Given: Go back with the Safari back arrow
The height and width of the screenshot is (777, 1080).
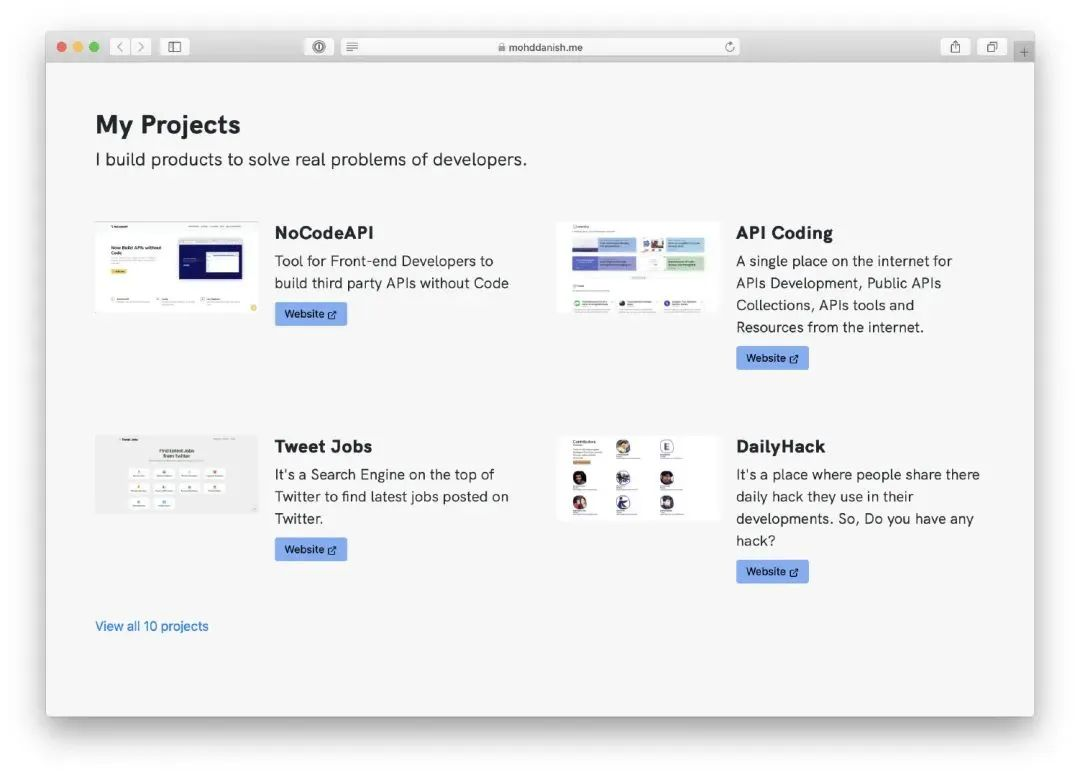Looking at the screenshot, I should (x=121, y=47).
